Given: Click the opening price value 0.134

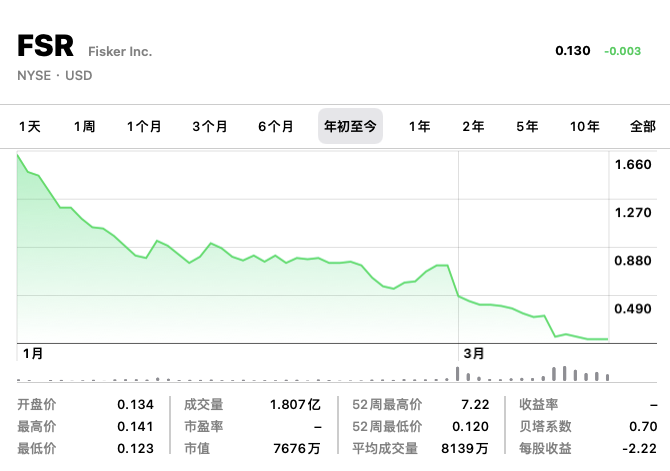Looking at the screenshot, I should [x=135, y=404].
